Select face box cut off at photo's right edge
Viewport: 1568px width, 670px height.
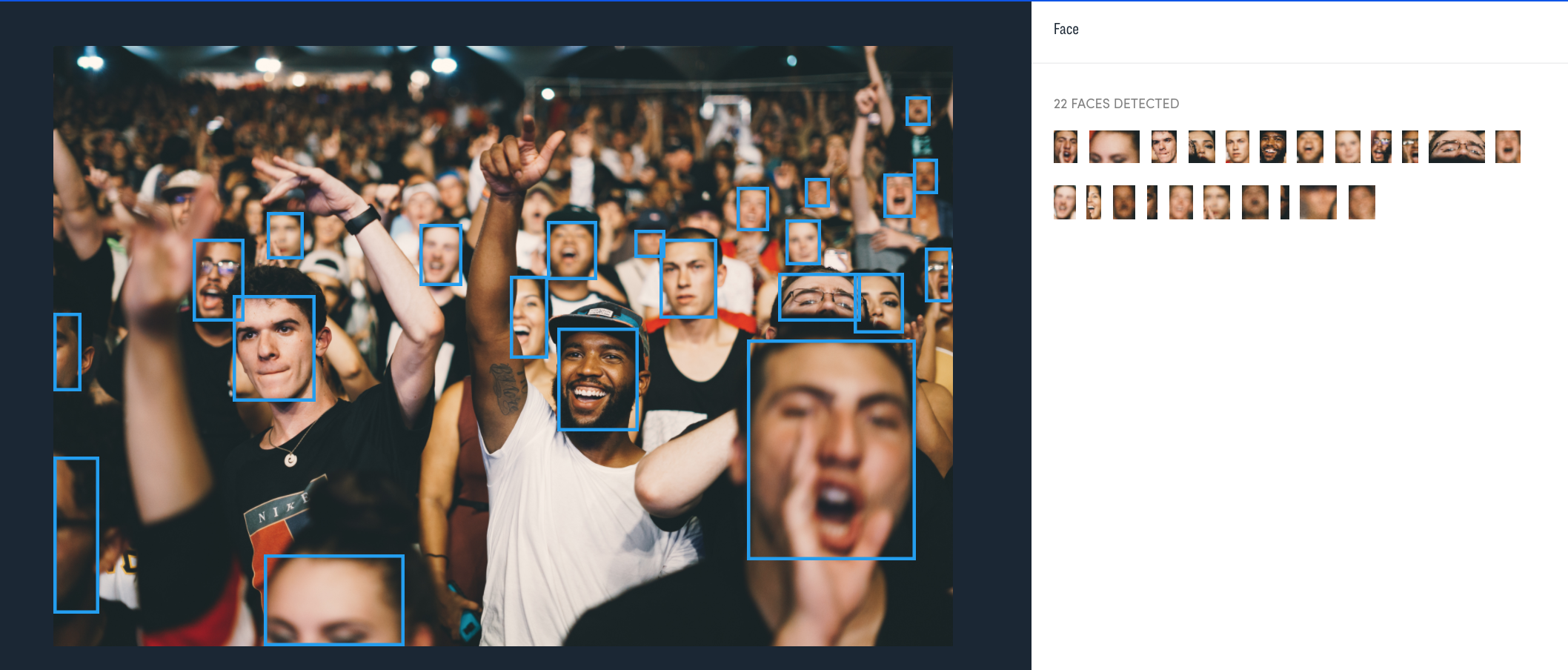point(938,275)
